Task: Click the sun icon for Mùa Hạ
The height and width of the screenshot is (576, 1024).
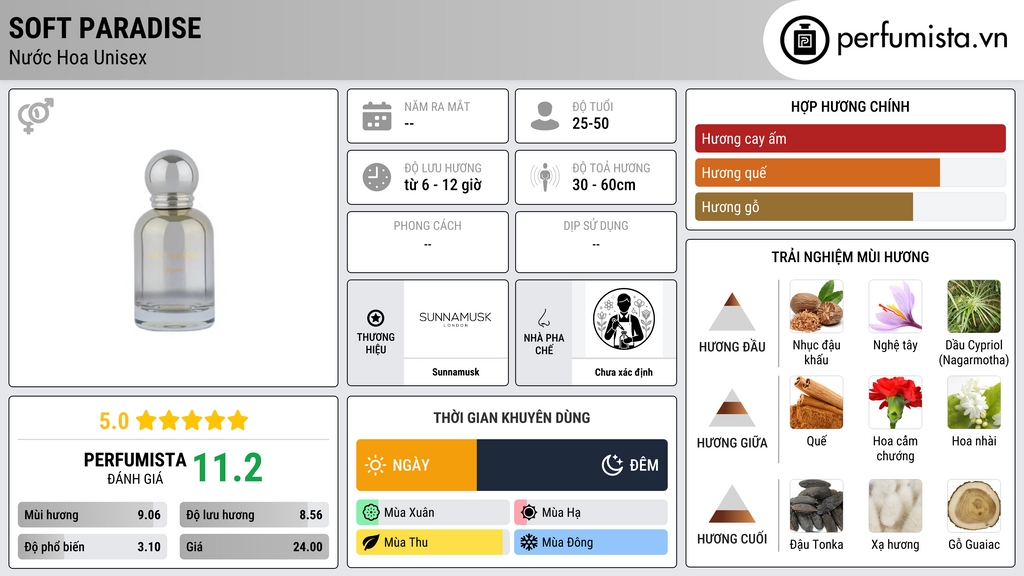Action: click(x=528, y=513)
